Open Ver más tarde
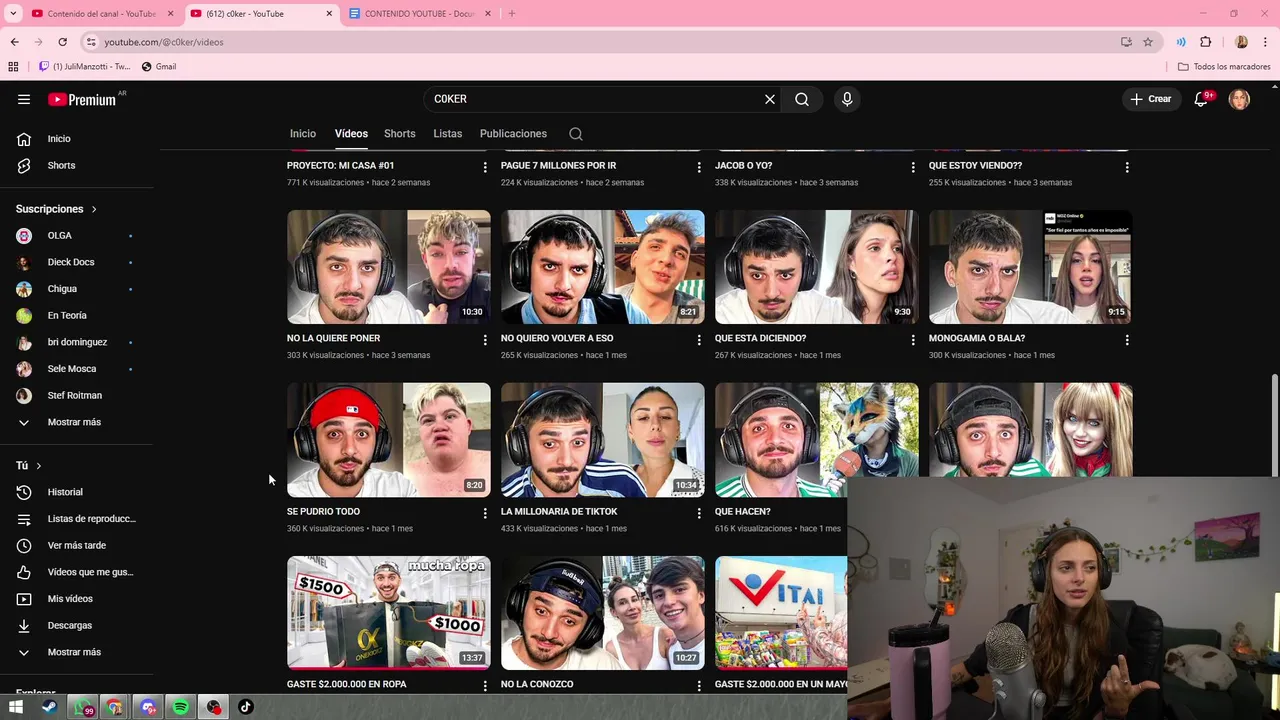The width and height of the screenshot is (1280, 720). (x=76, y=545)
